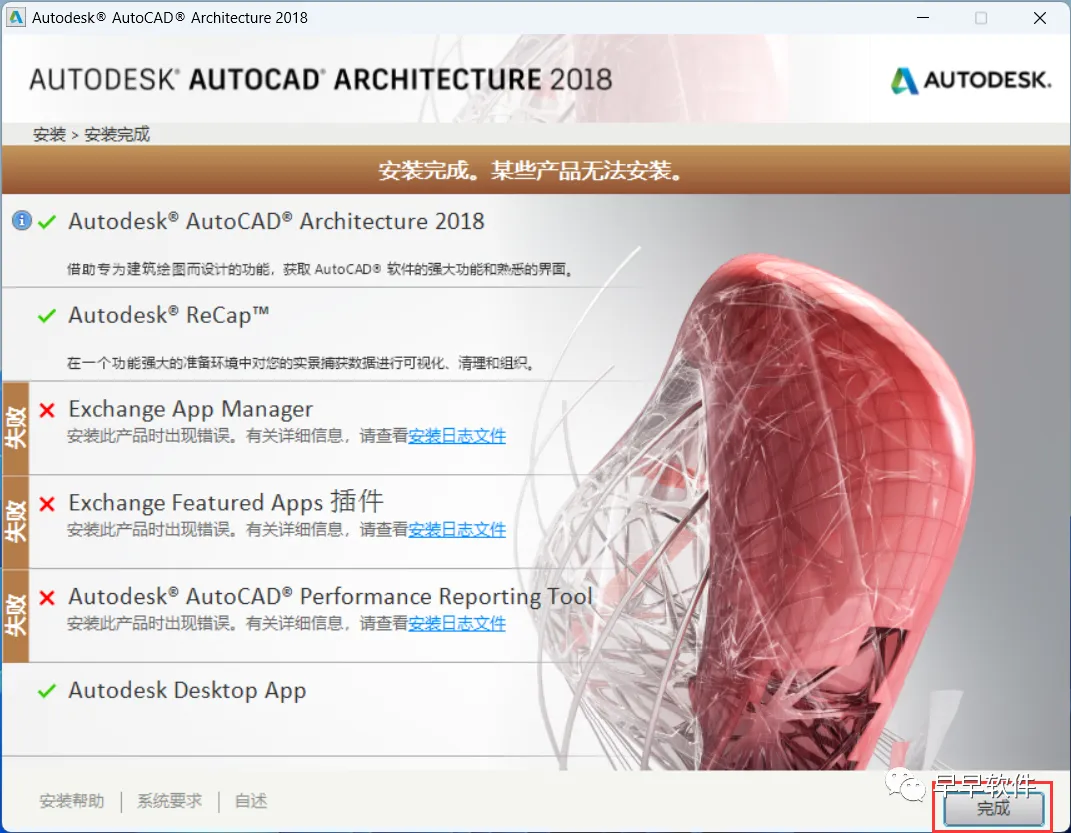This screenshot has width=1071, height=833.
Task: Click green checkmark next to AutoCAD Architecture 2018
Action: (x=46, y=222)
